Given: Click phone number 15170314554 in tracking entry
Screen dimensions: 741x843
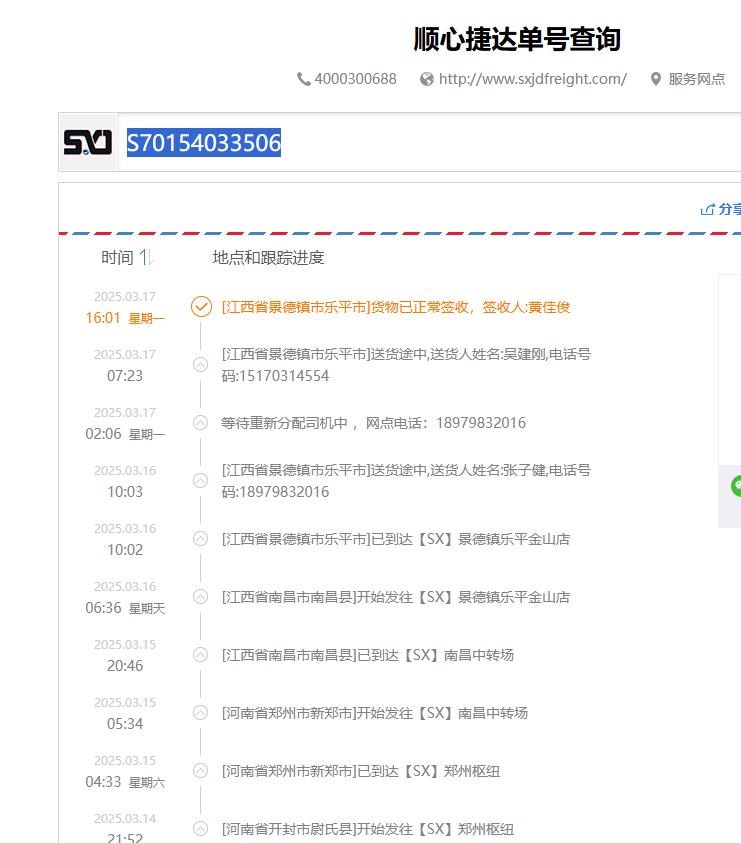Looking at the screenshot, I should coord(284,376).
